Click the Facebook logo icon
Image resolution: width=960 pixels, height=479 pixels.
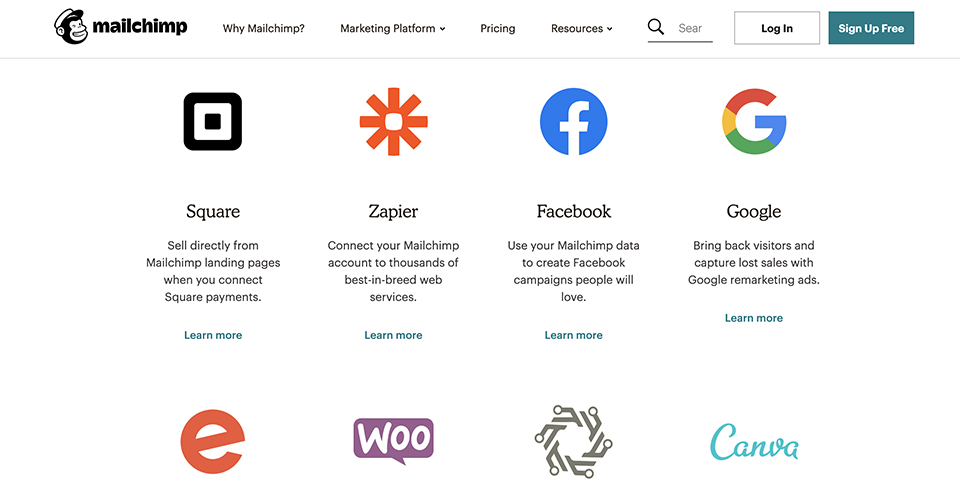[x=573, y=122]
